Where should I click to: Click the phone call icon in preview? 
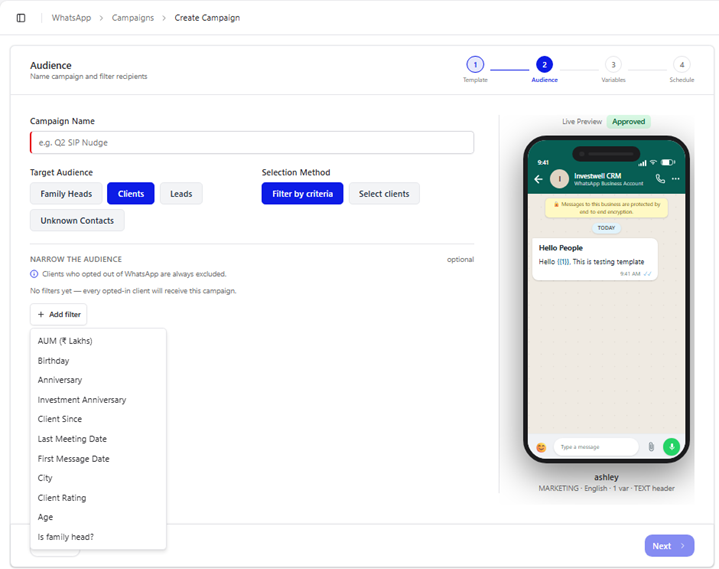coord(660,179)
